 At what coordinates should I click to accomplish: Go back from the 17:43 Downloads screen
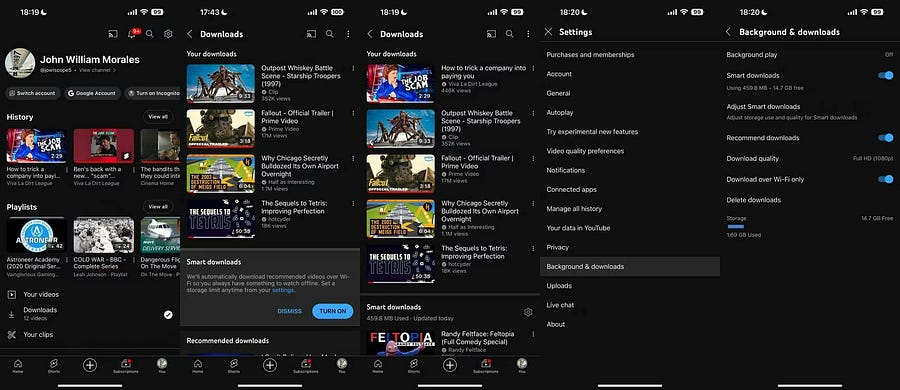(190, 34)
